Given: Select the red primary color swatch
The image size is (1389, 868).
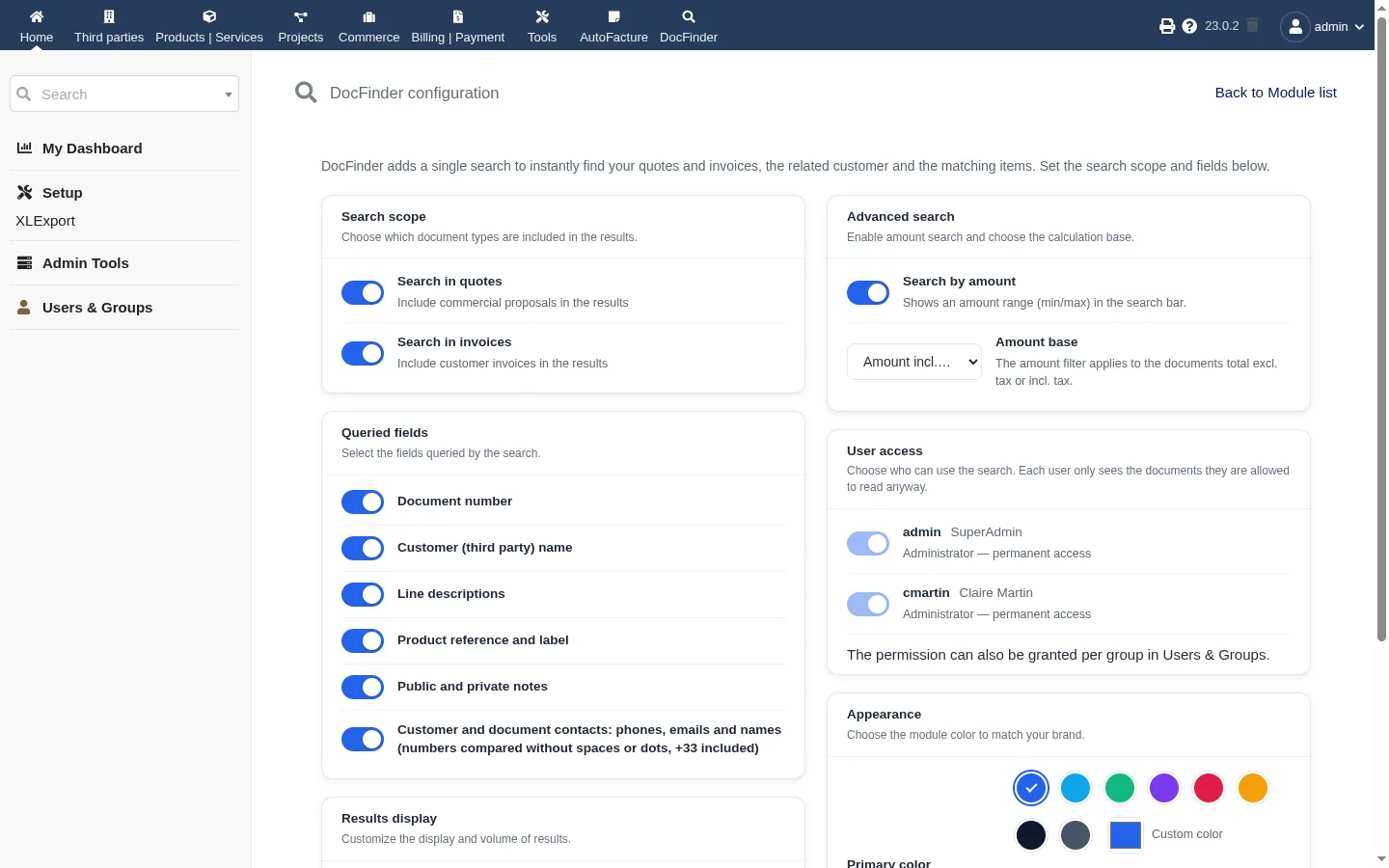Looking at the screenshot, I should click(1209, 788).
